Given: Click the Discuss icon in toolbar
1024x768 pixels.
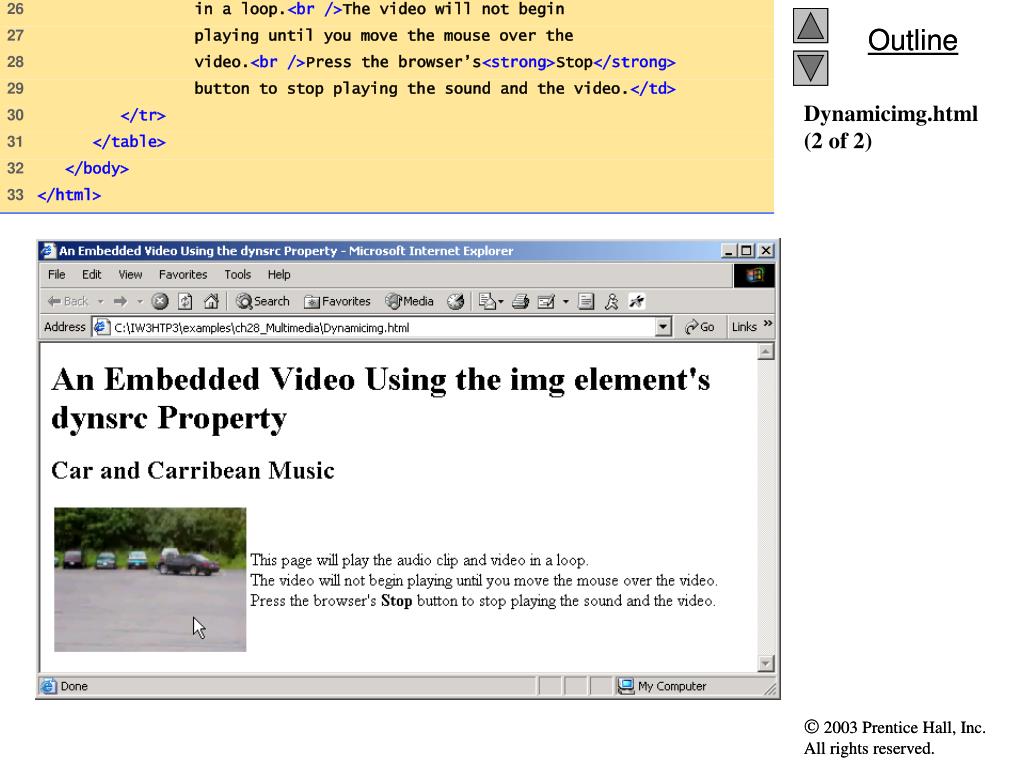Looking at the screenshot, I should 586,301.
